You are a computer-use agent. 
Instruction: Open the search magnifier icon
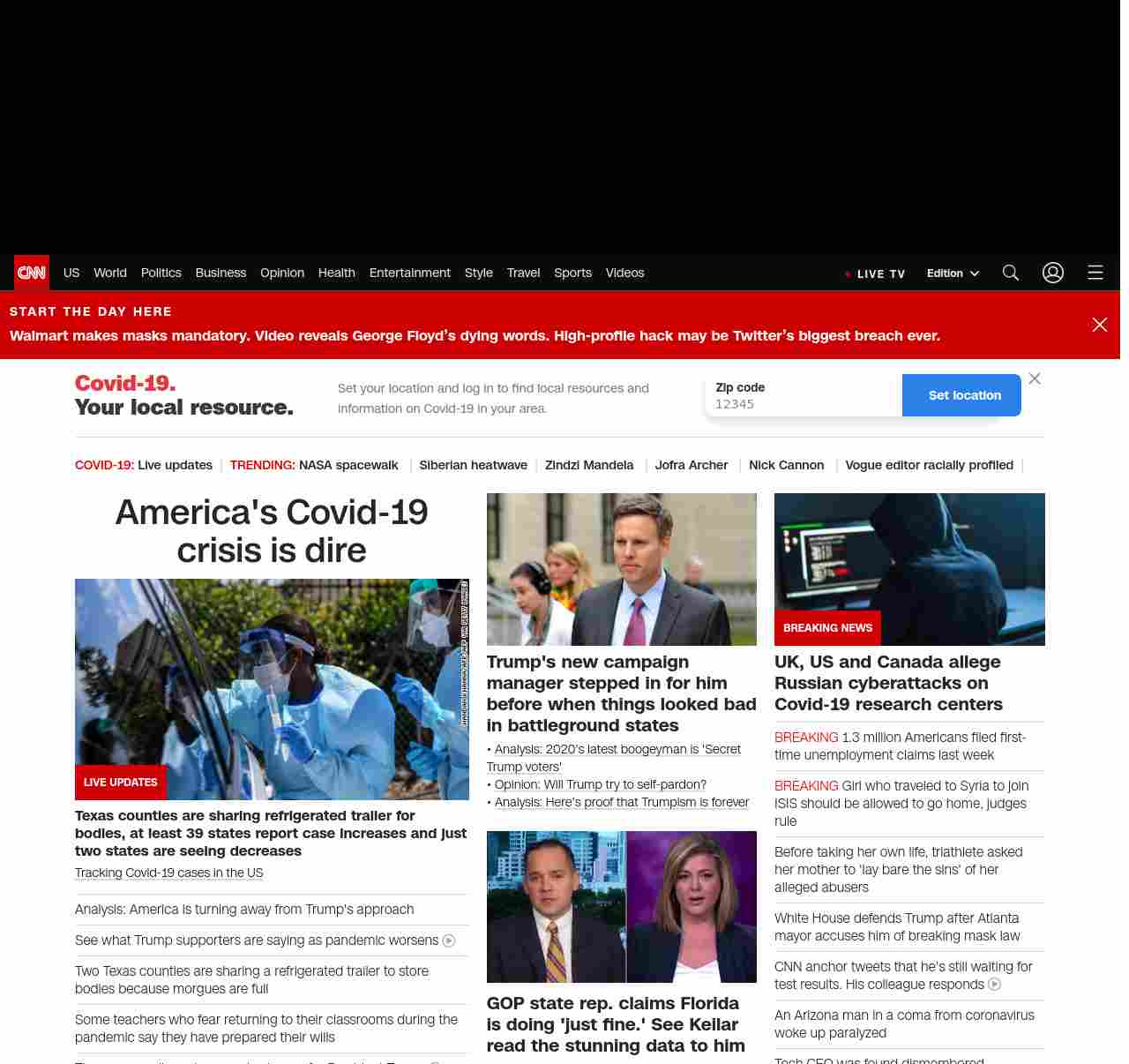[x=1011, y=273]
